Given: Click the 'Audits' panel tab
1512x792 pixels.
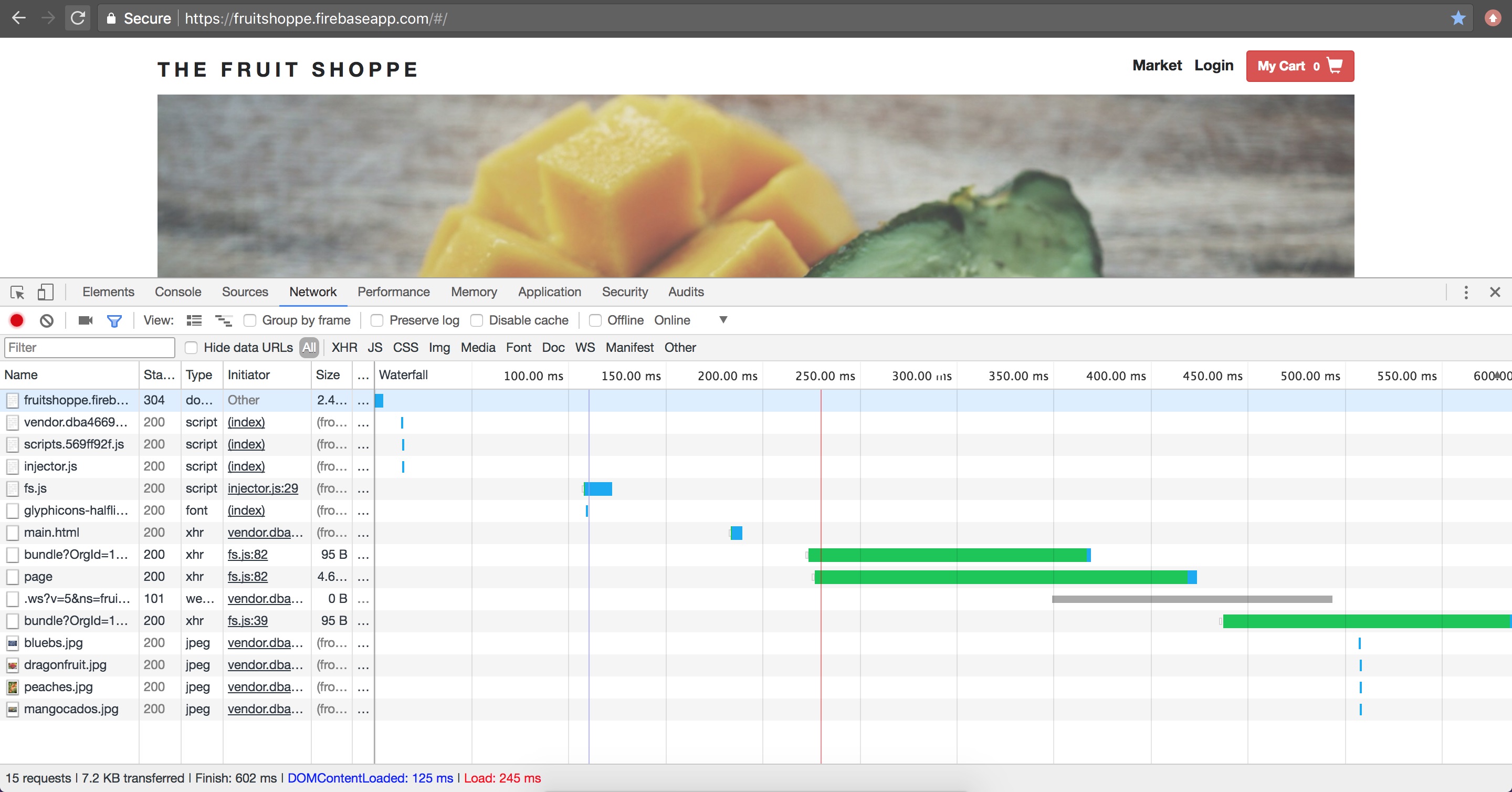Looking at the screenshot, I should pos(686,292).
